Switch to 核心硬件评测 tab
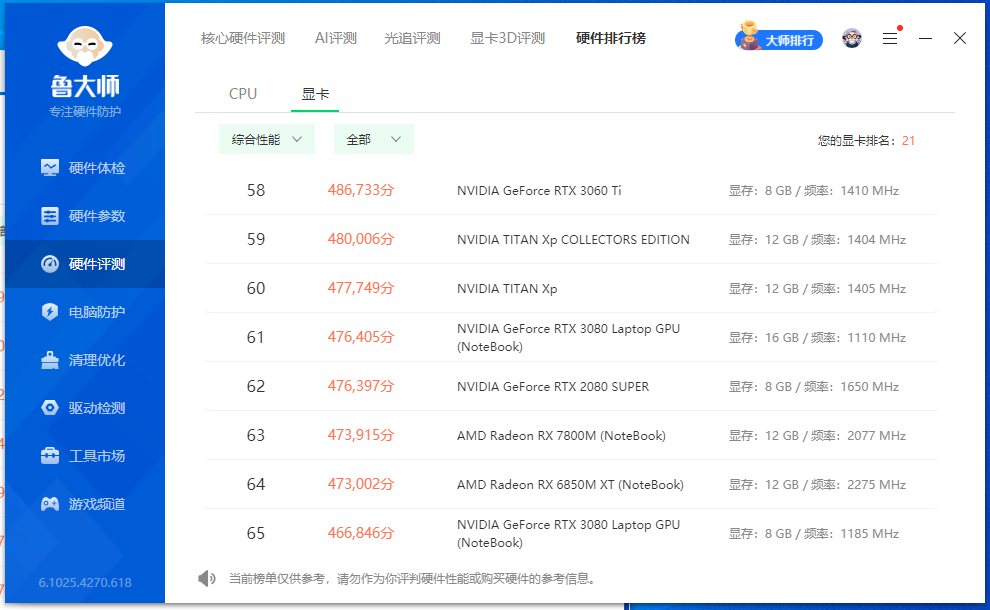The height and width of the screenshot is (610, 990). (x=243, y=39)
